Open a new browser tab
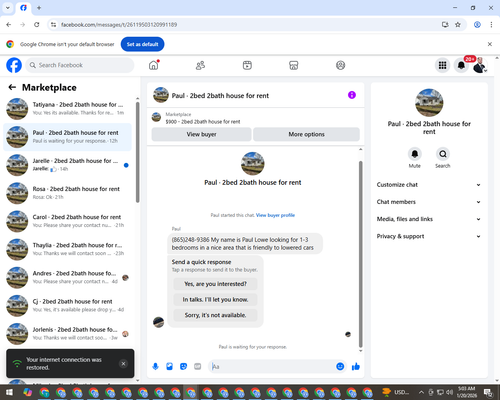 [39, 8]
